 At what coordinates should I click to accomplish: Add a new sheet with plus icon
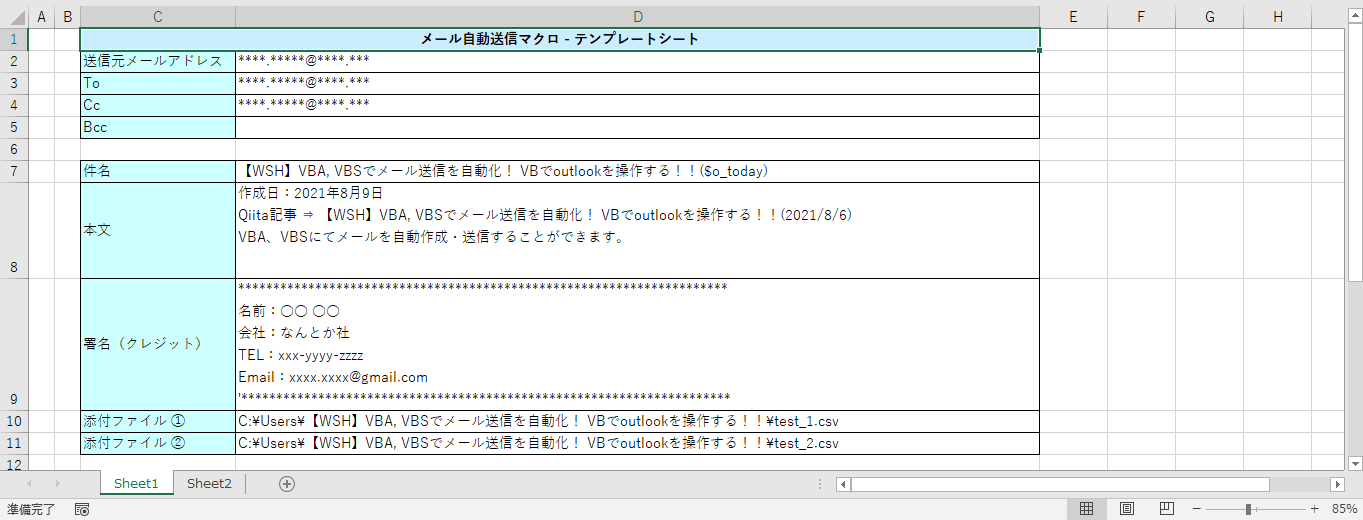[287, 484]
